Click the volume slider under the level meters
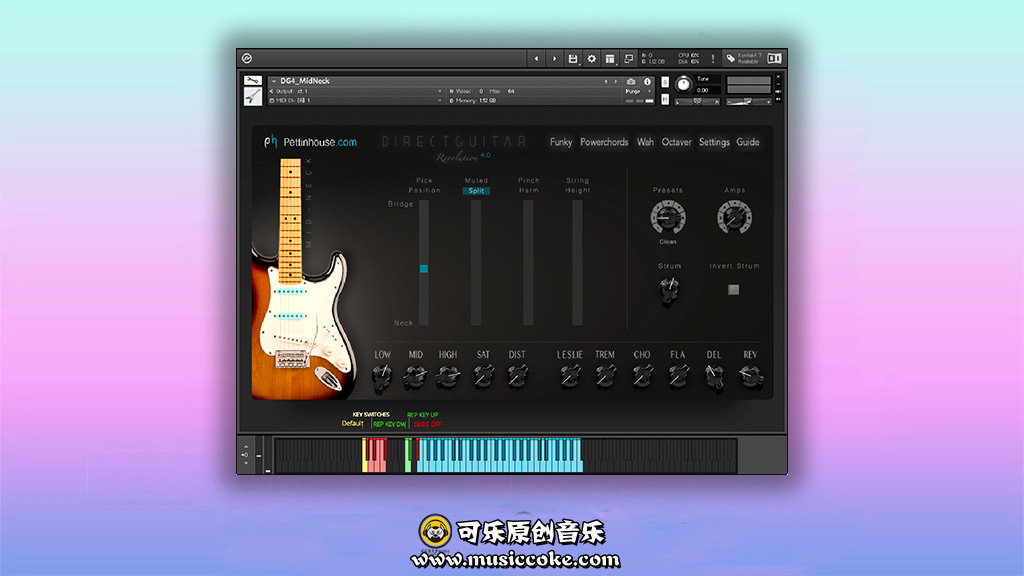Viewport: 1024px width, 576px height. 748,102
